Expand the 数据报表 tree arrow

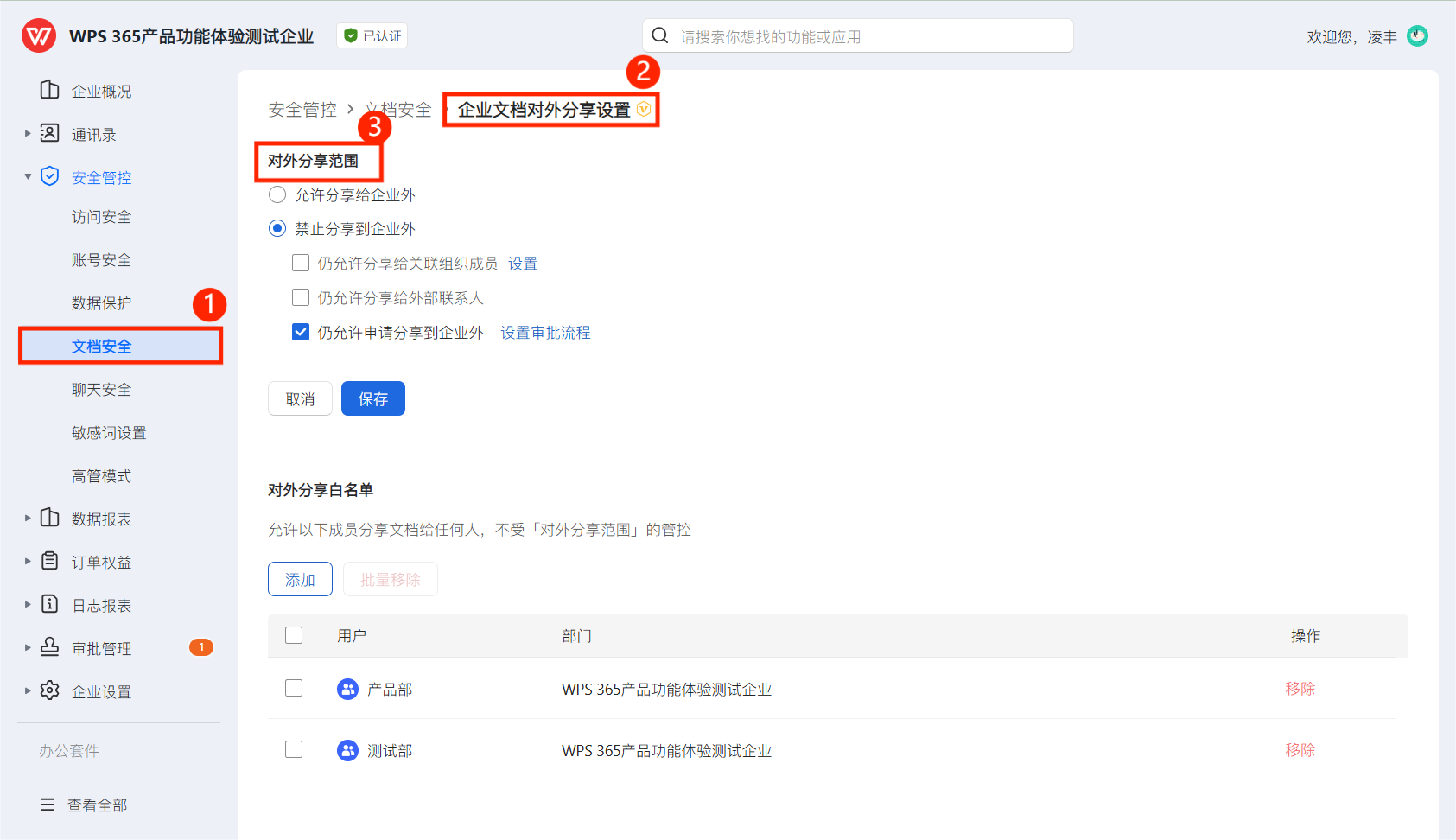point(28,518)
